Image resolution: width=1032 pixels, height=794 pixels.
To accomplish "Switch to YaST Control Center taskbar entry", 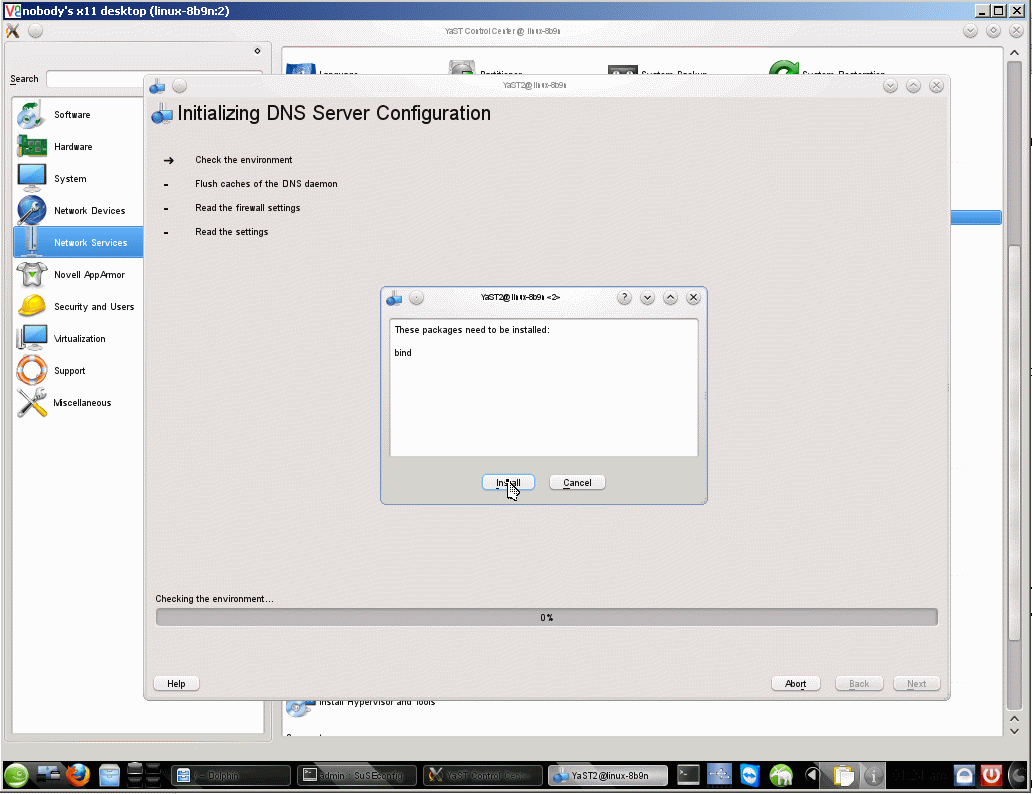I will (482, 776).
